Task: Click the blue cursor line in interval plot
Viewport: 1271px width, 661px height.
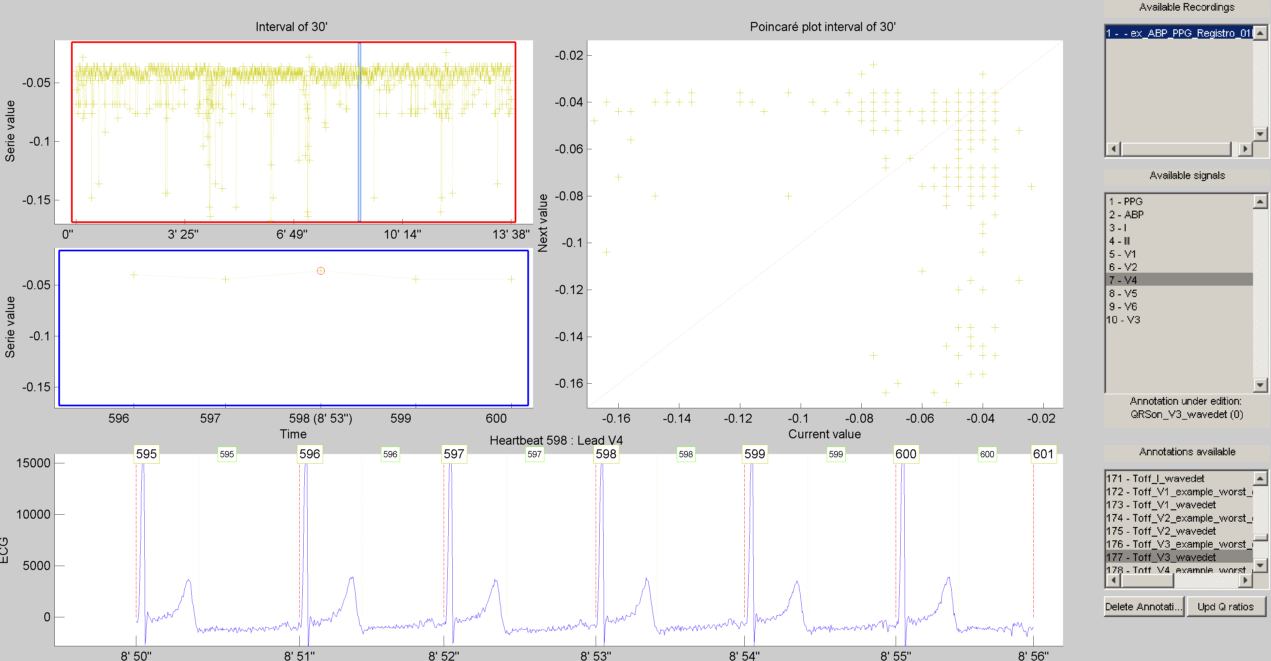Action: pos(359,130)
